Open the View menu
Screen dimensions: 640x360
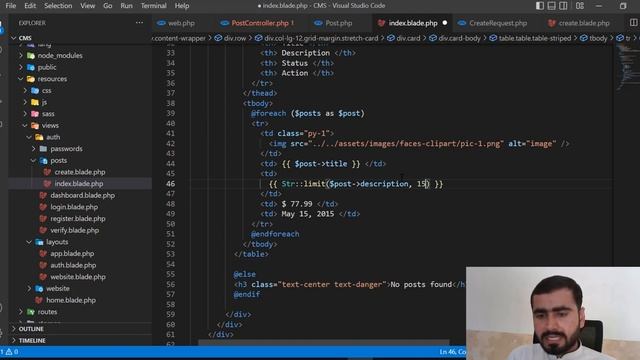pos(87,6)
